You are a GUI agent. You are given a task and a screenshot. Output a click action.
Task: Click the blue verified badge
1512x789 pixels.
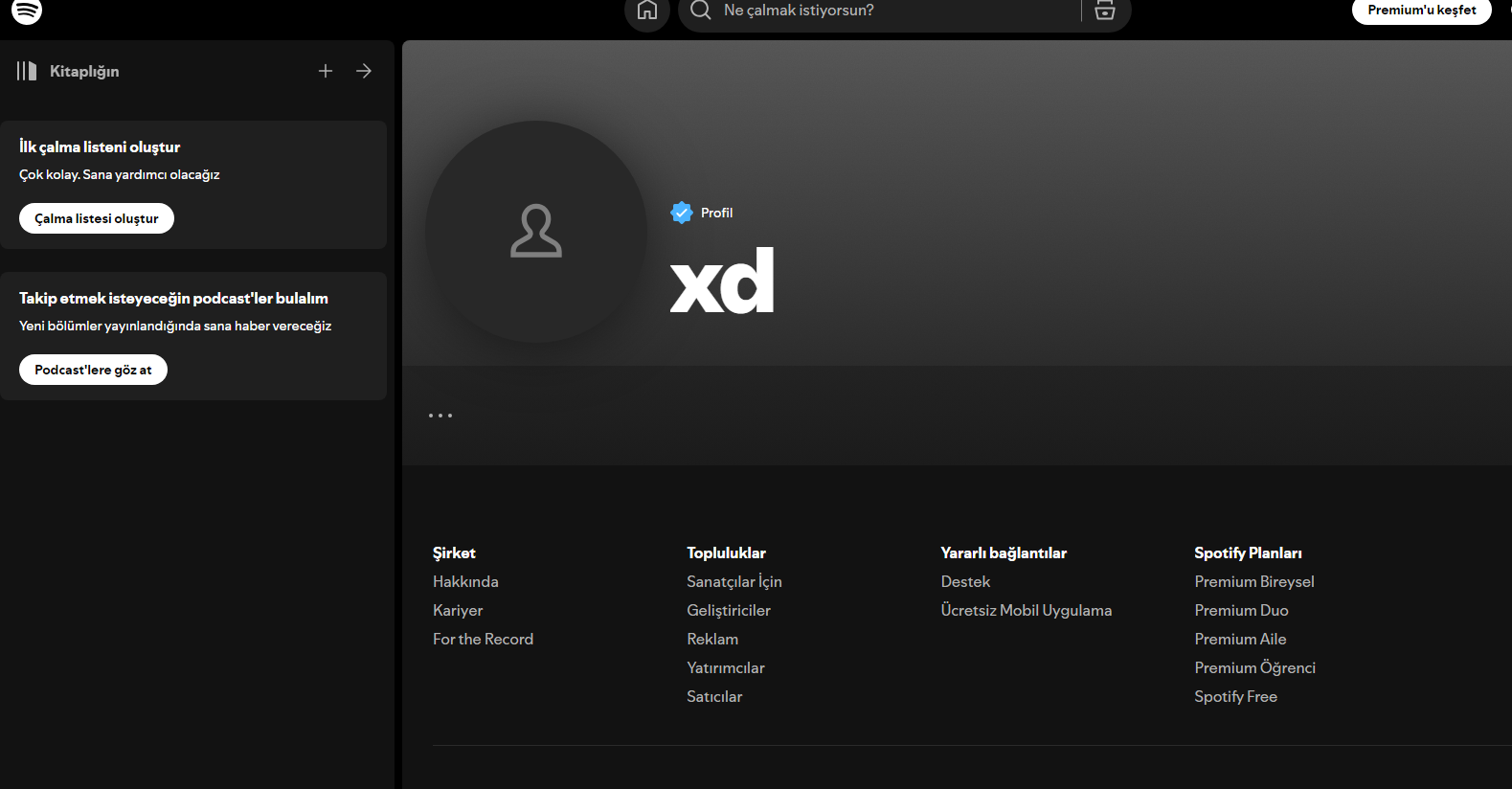(682, 213)
